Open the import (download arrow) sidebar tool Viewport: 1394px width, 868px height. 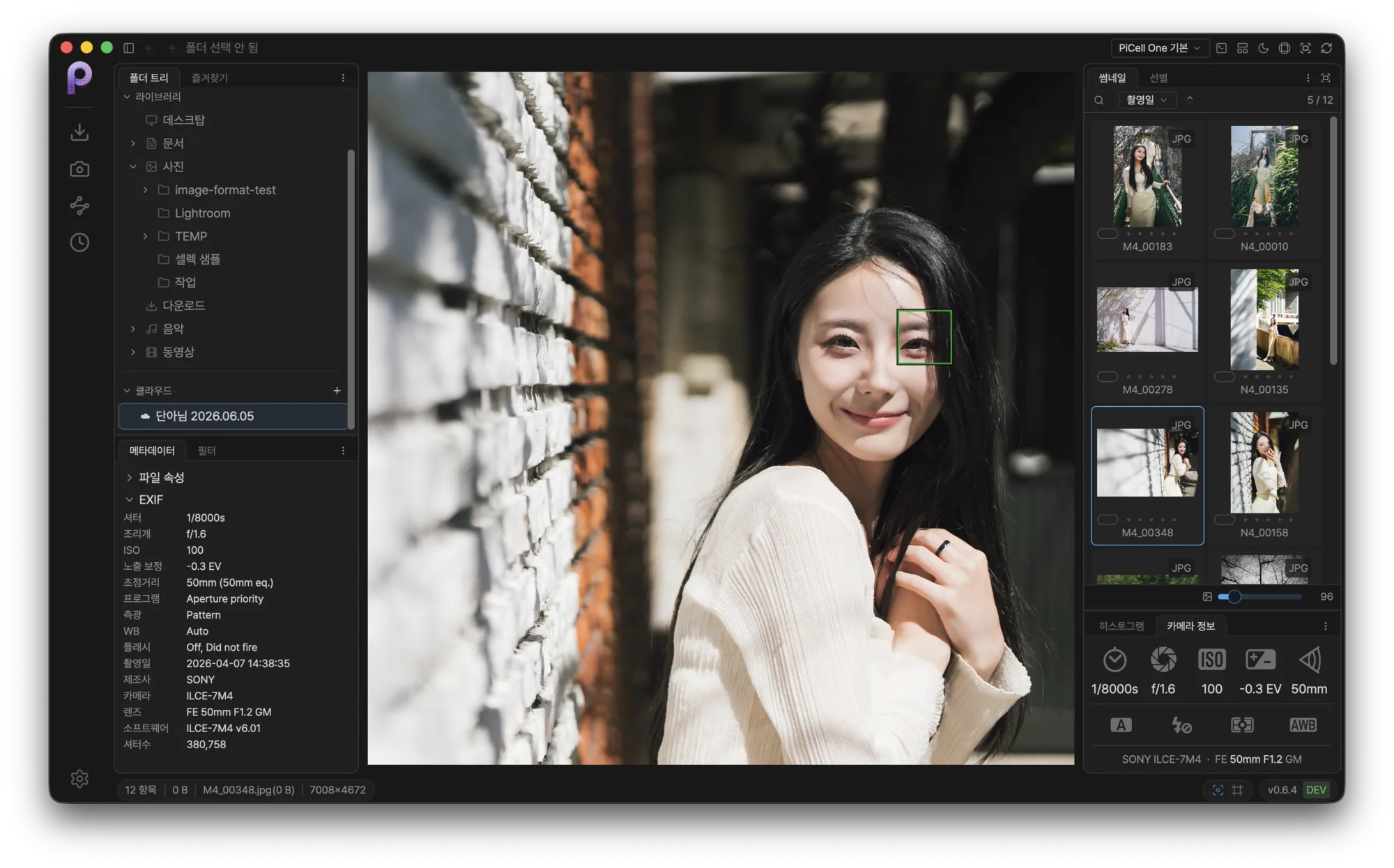[79, 132]
